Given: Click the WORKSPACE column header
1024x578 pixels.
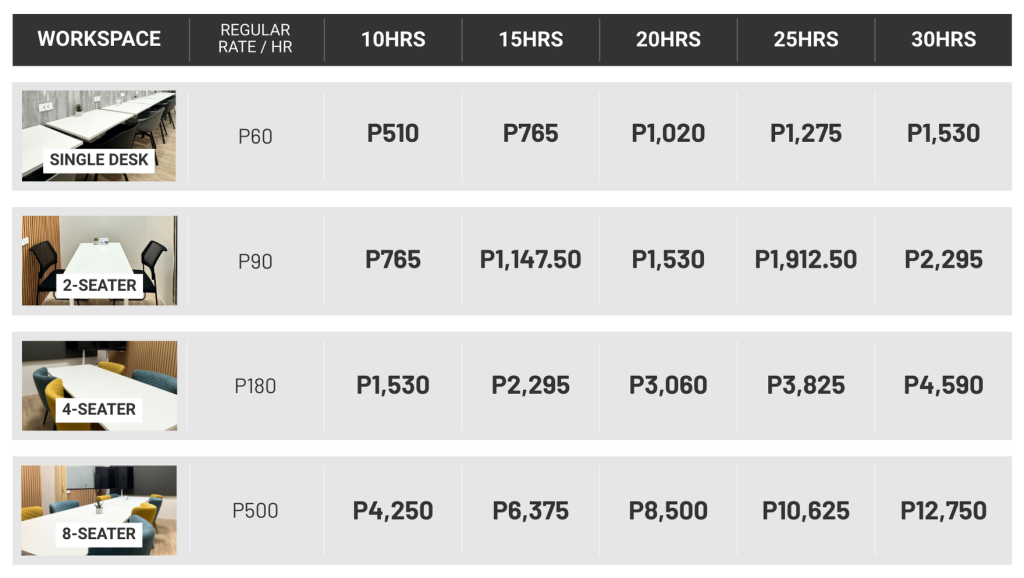Looking at the screenshot, I should (x=99, y=39).
